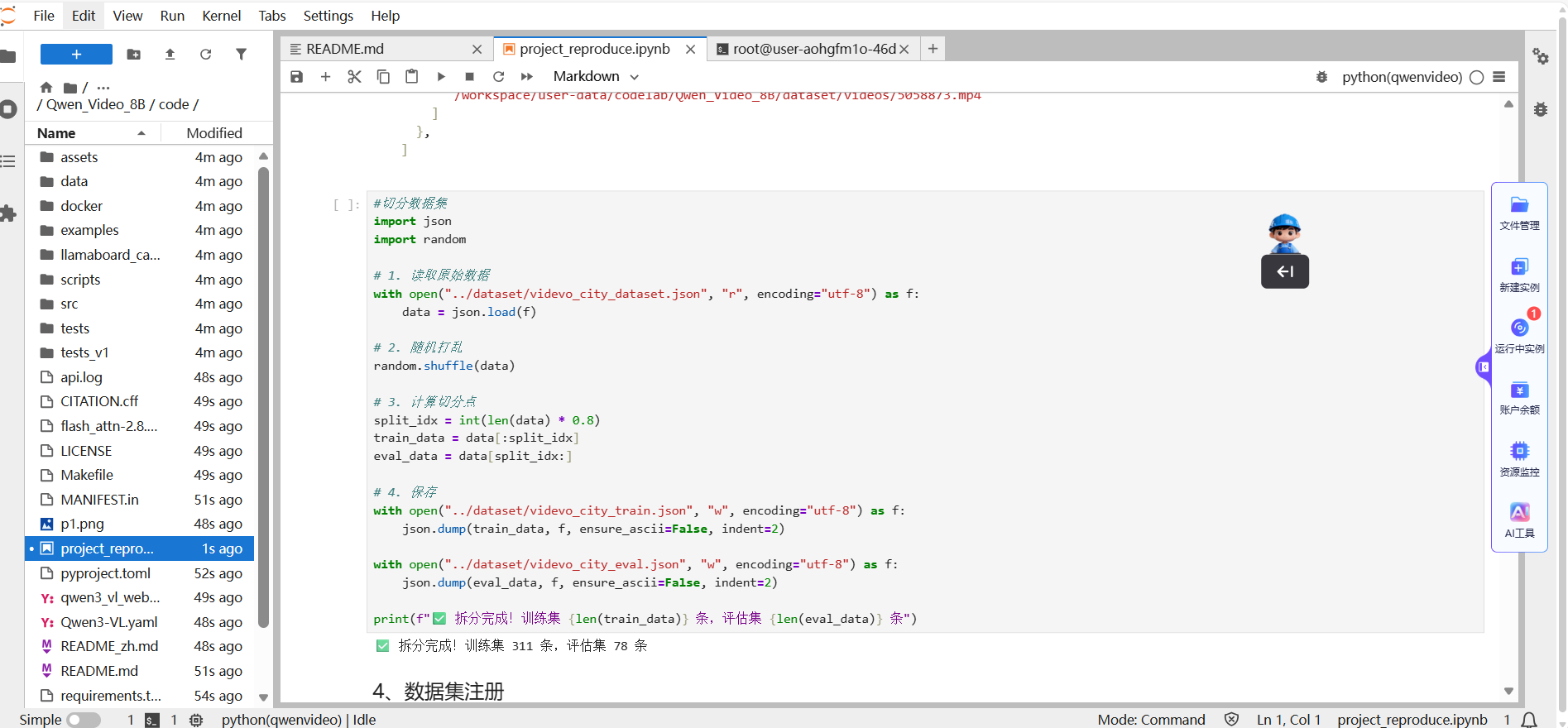Image resolution: width=1568 pixels, height=728 pixels.
Task: Open the Markdown cell type dropdown
Action: pos(596,77)
